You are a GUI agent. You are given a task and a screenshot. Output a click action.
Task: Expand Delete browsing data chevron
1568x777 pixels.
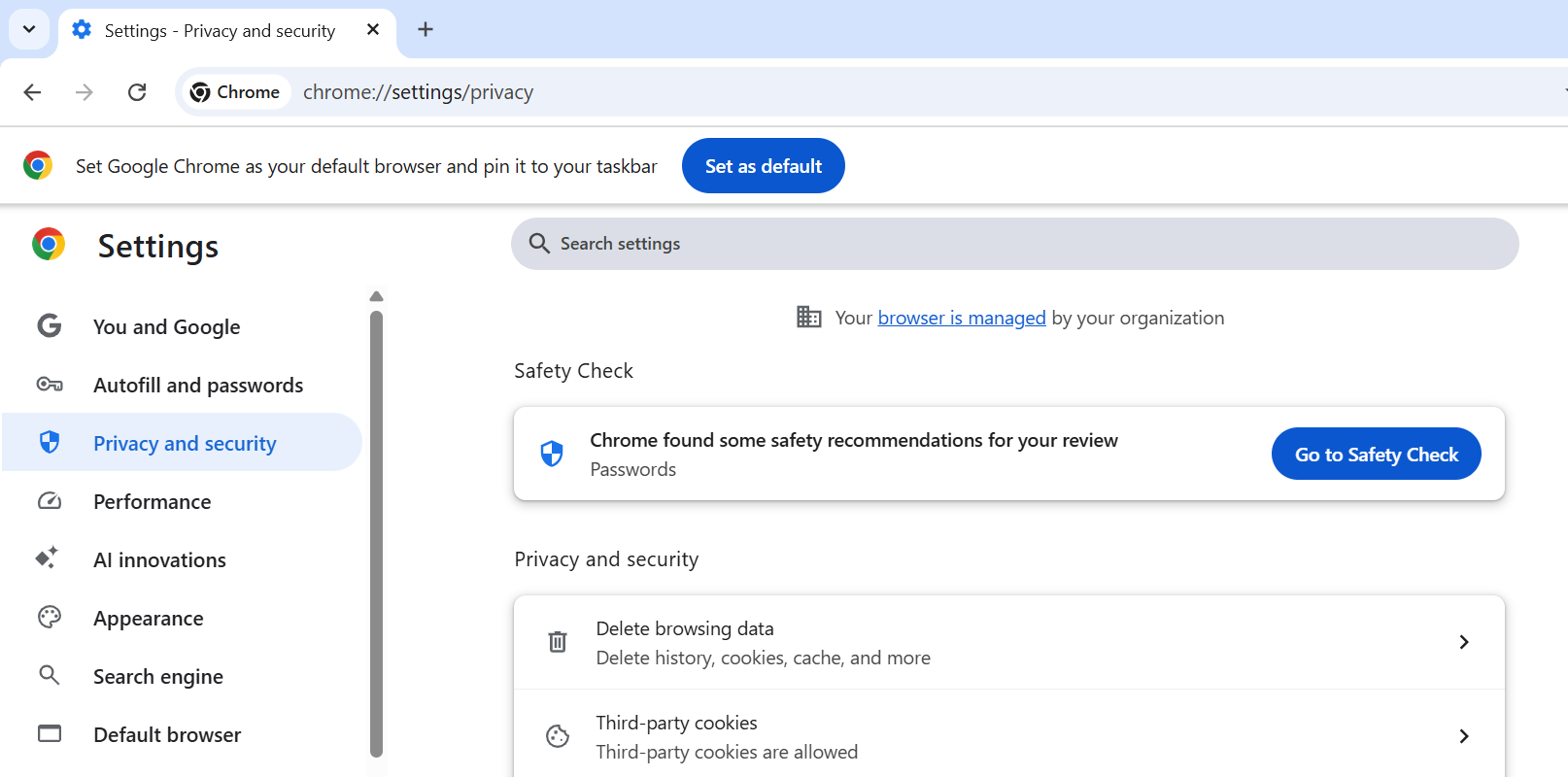click(1464, 642)
